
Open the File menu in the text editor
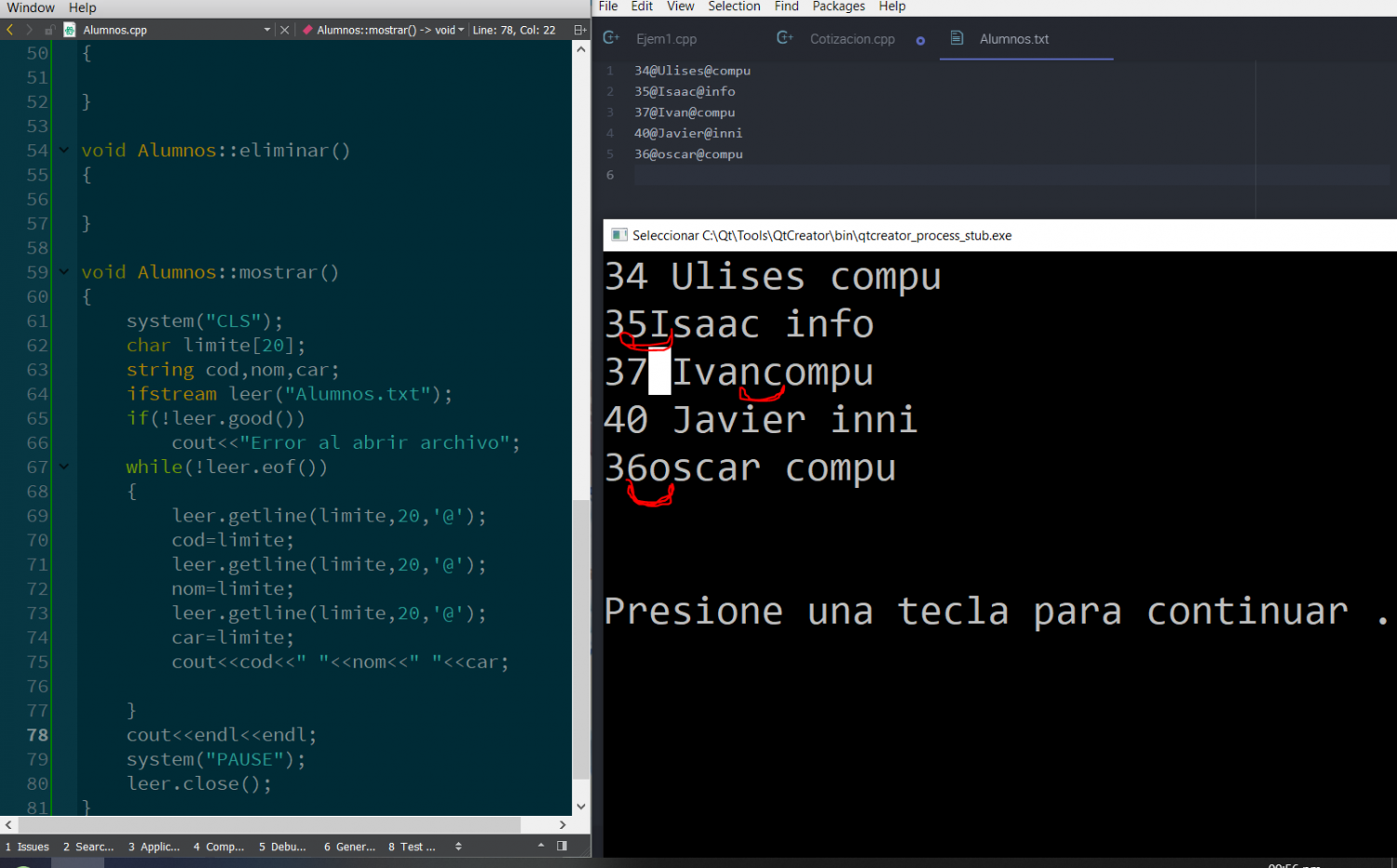point(608,7)
